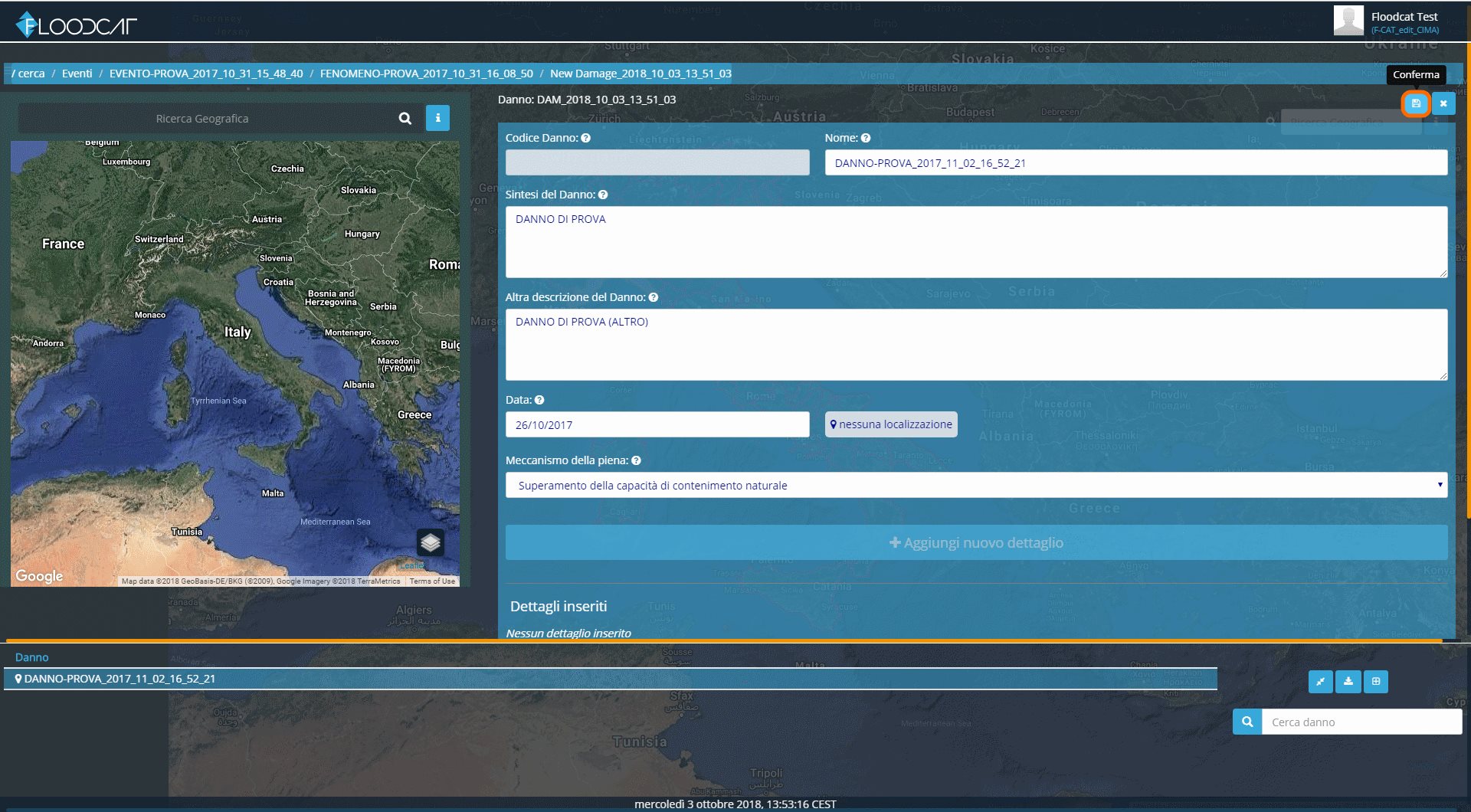Click the Danno panel heading

click(31, 657)
